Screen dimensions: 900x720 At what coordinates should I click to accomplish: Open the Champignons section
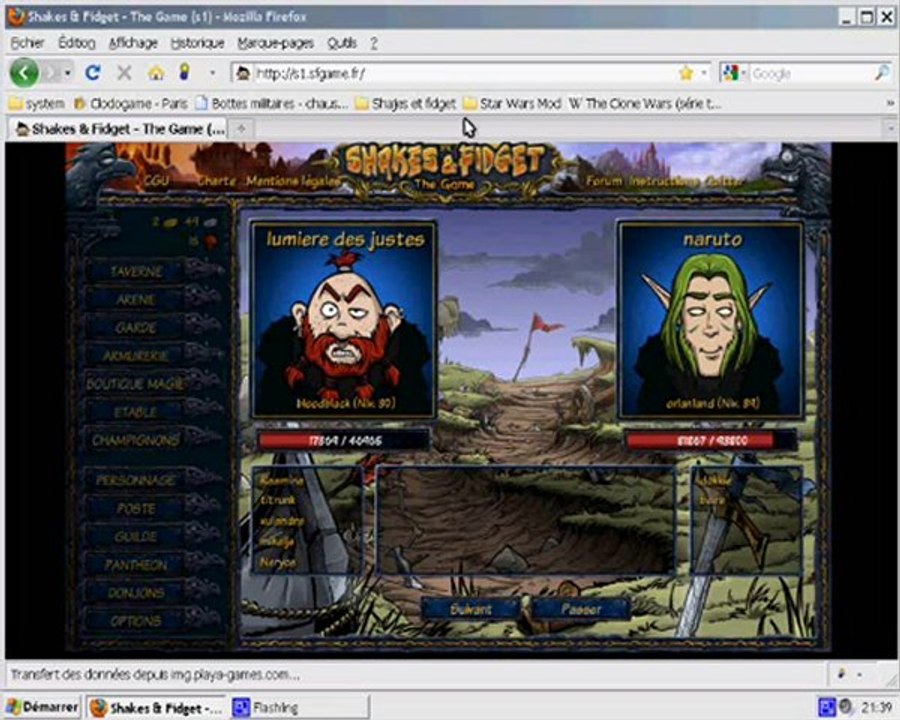tap(136, 440)
